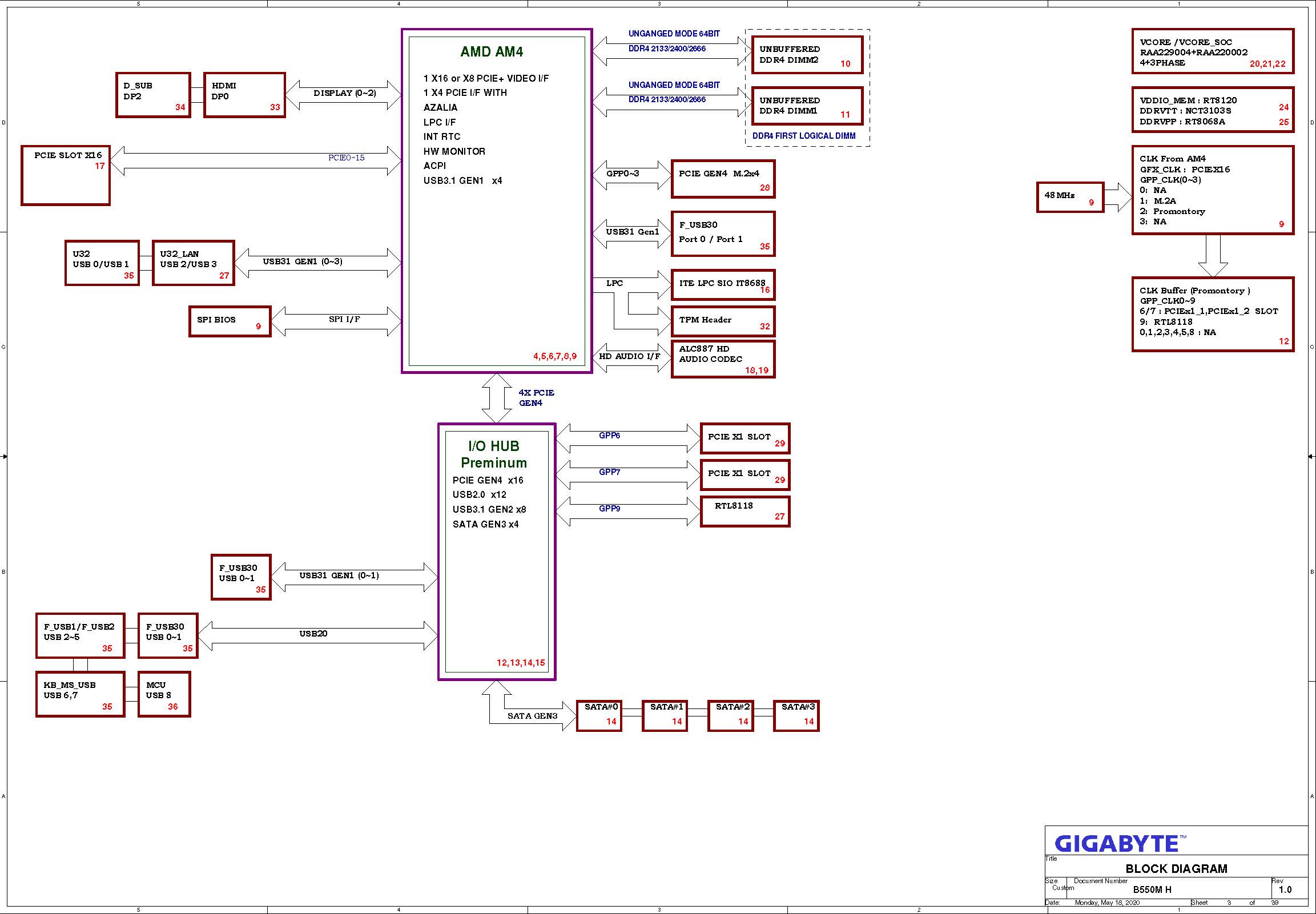Click the "AMD AM4" block title
1316x914 pixels.
(x=492, y=52)
